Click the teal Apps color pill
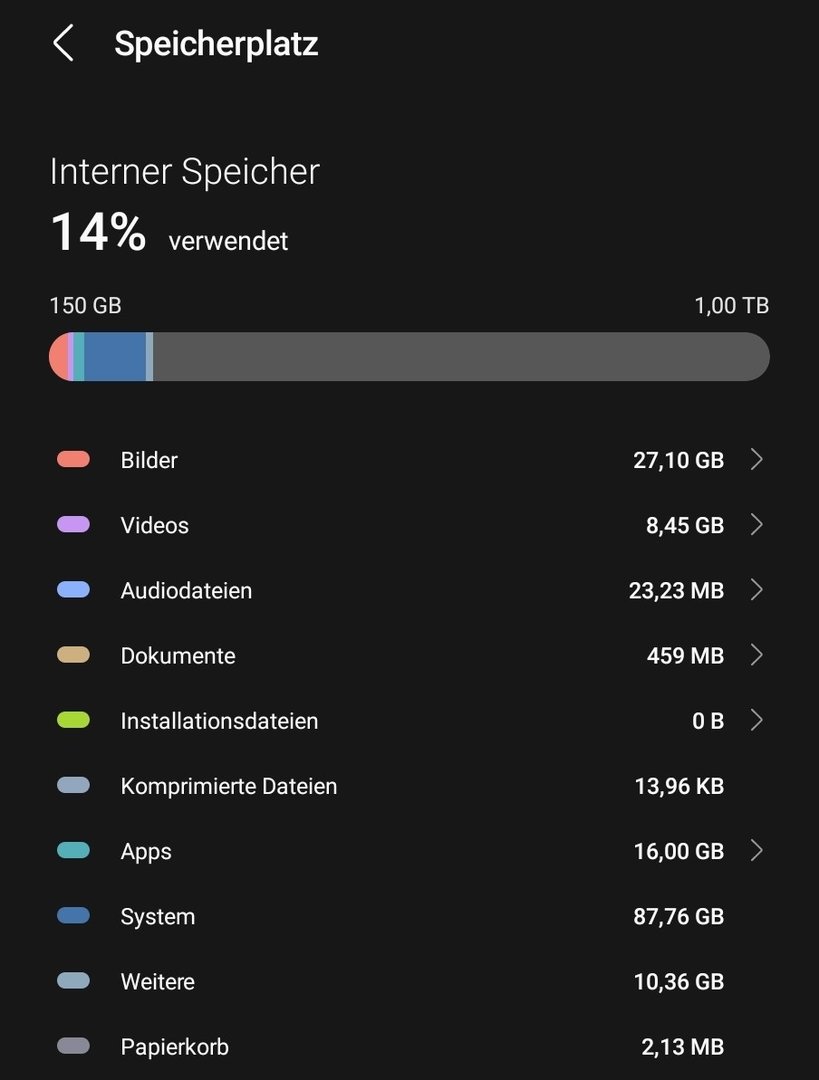This screenshot has width=819, height=1080. point(73,851)
